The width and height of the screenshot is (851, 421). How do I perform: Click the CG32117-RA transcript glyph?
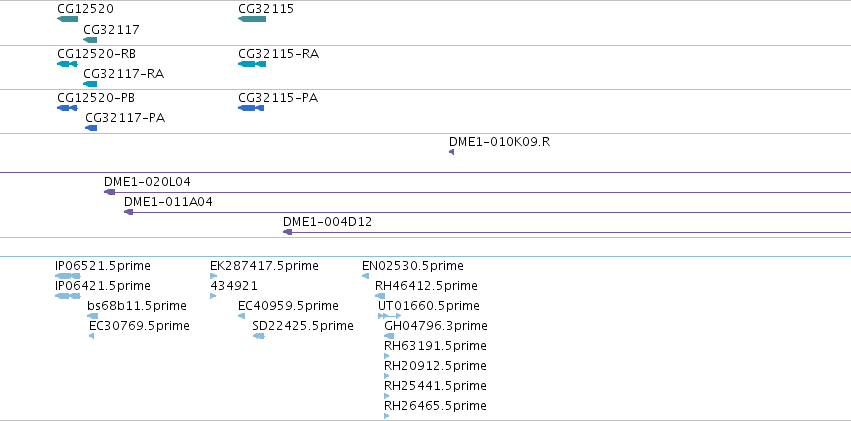pyautogui.click(x=90, y=84)
